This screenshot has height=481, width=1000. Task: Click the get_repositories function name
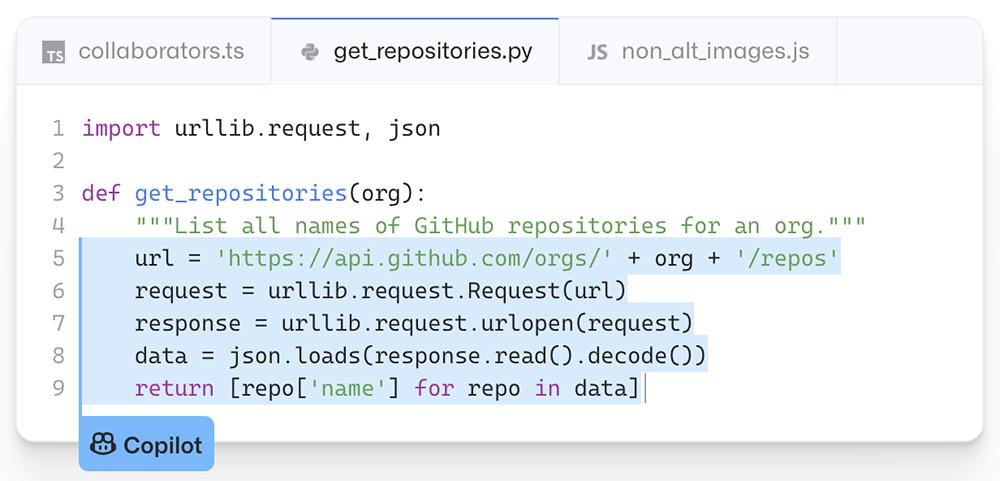pyautogui.click(x=240, y=193)
